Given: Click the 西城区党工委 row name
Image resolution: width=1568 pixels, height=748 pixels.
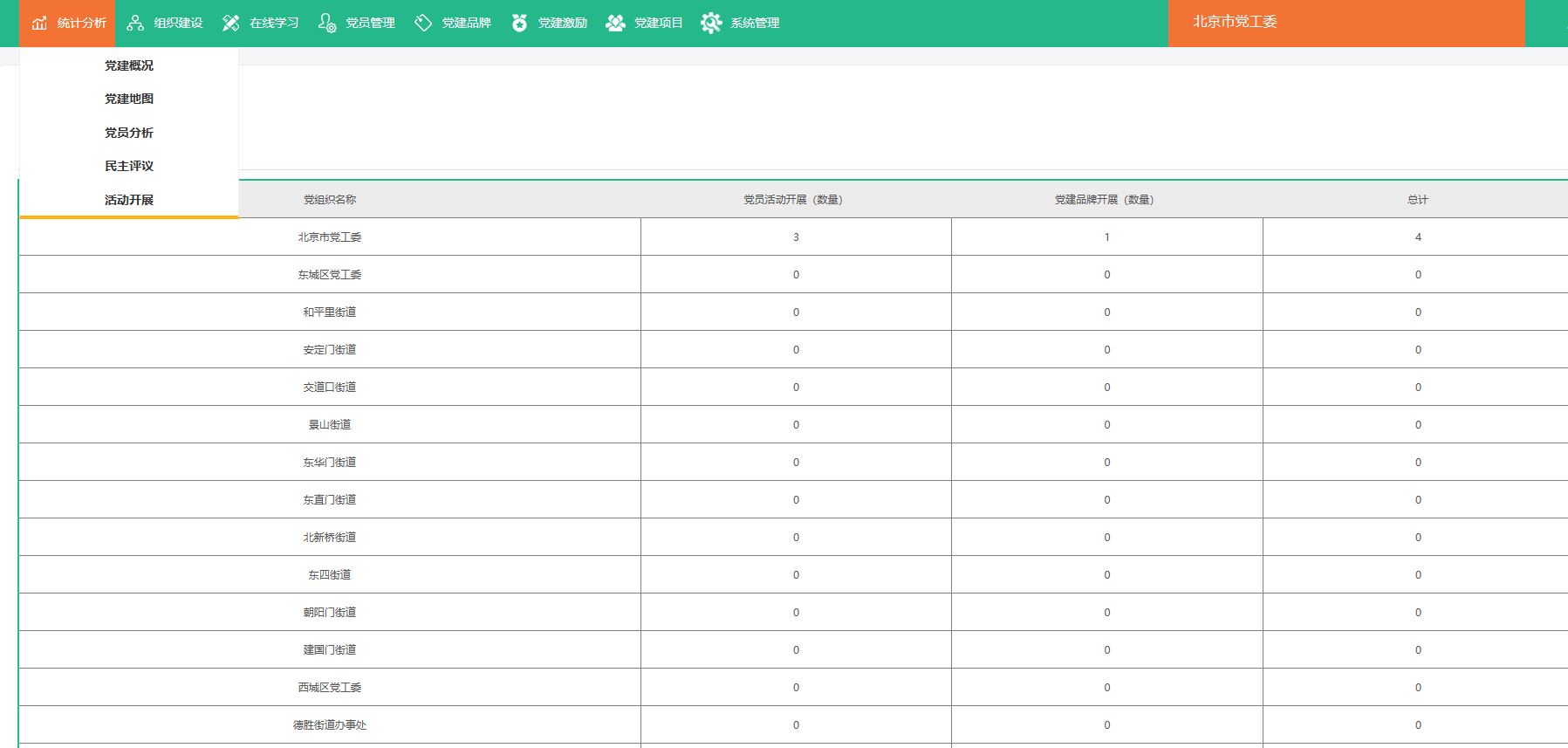Looking at the screenshot, I should (330, 688).
